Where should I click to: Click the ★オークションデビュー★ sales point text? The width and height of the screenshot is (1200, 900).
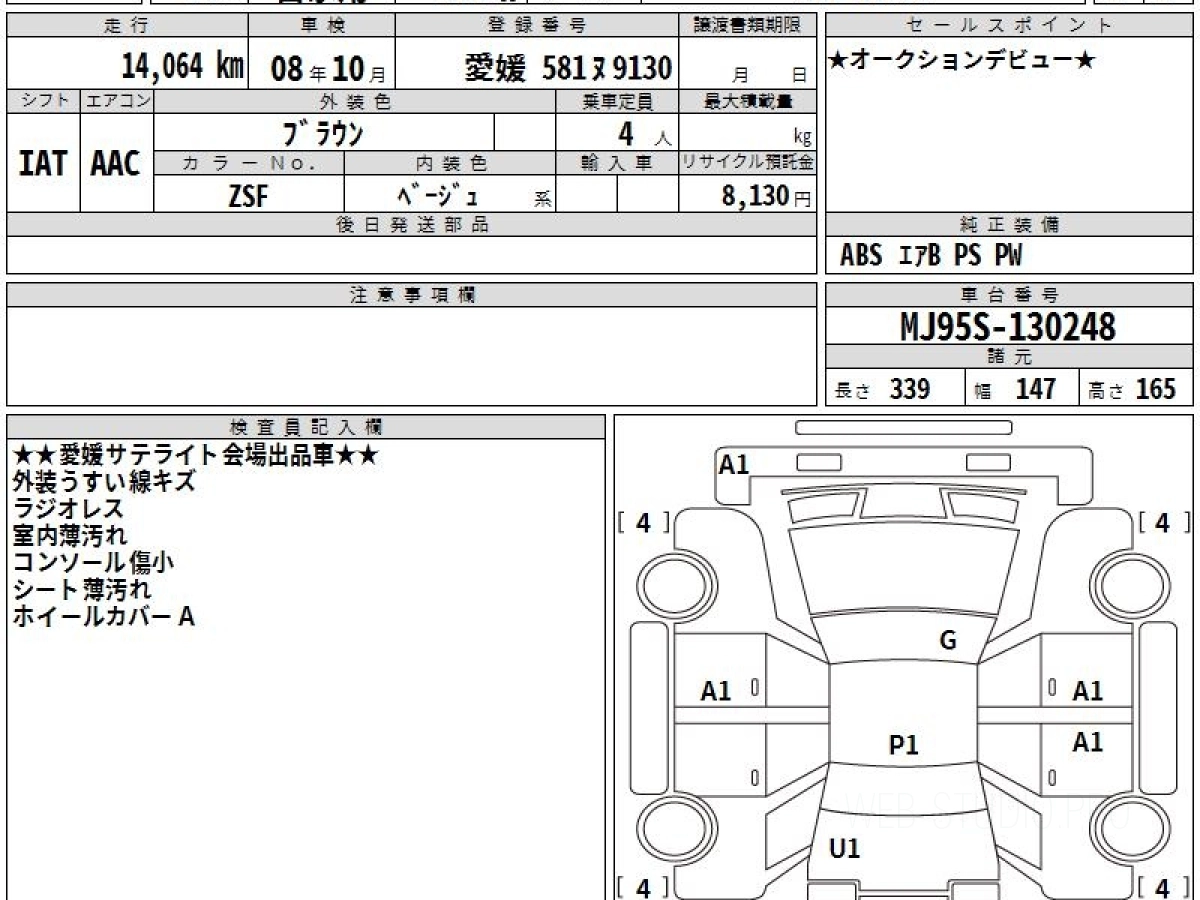tap(962, 61)
